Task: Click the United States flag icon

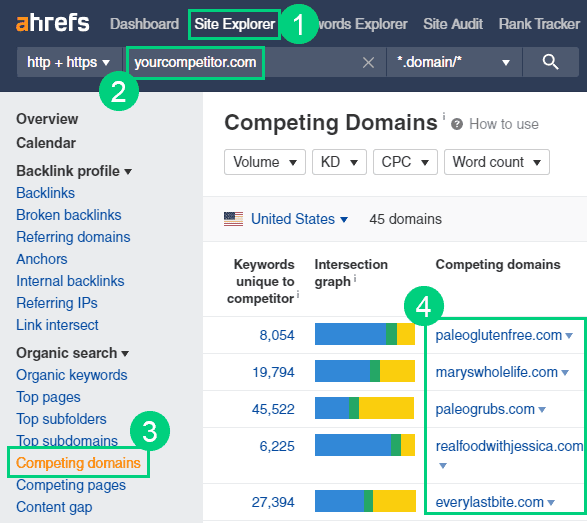Action: (x=233, y=219)
